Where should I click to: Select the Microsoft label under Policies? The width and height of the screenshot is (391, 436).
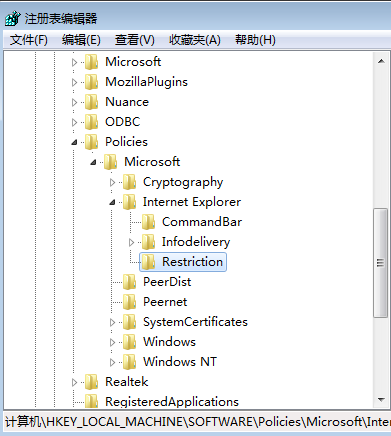pyautogui.click(x=152, y=162)
